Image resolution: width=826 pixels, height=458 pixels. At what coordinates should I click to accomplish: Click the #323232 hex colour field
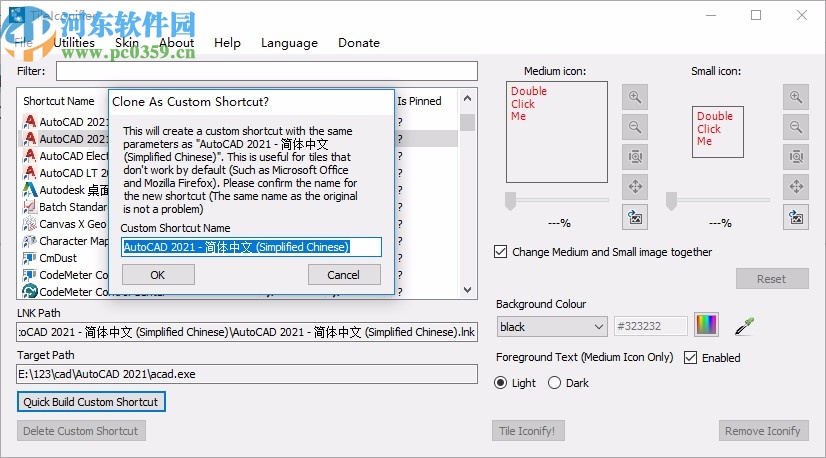pyautogui.click(x=651, y=326)
